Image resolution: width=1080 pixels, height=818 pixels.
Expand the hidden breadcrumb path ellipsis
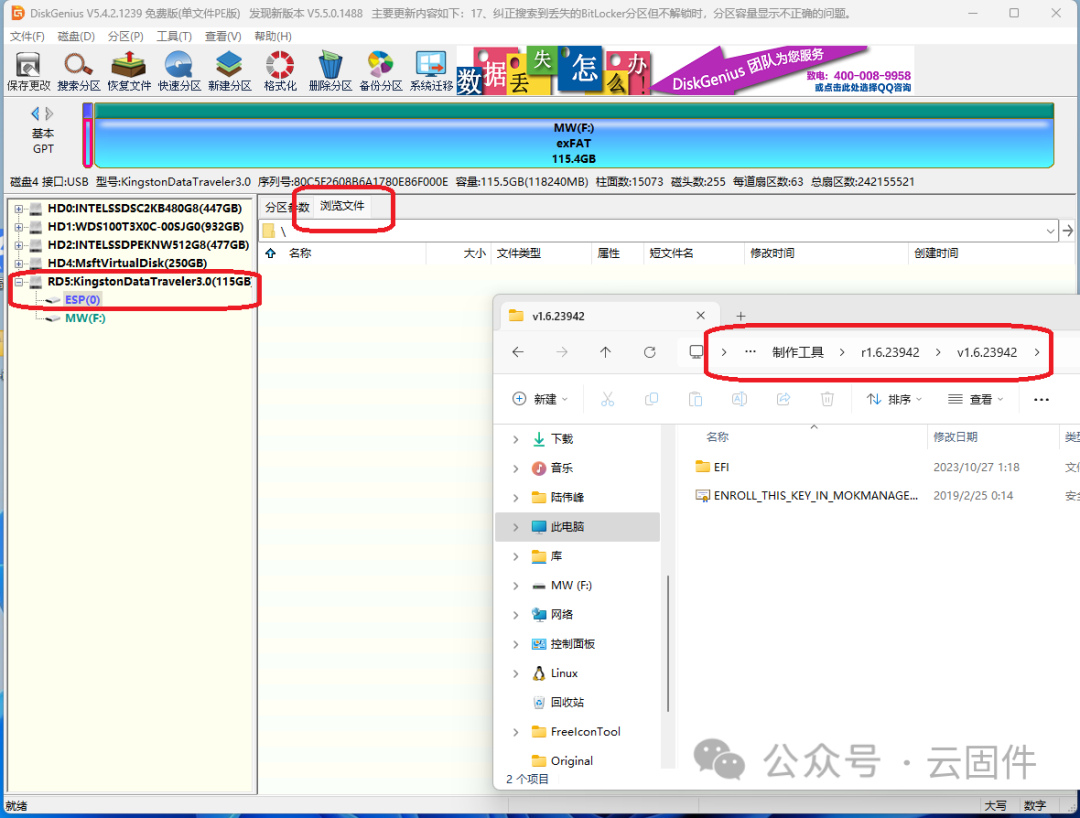point(750,352)
